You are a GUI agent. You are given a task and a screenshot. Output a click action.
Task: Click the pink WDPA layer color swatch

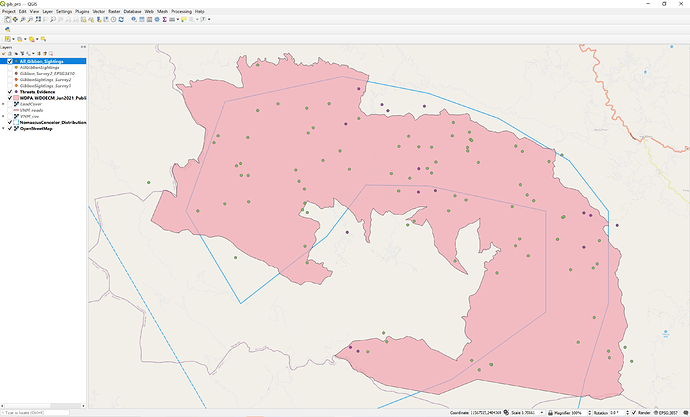tap(16, 98)
